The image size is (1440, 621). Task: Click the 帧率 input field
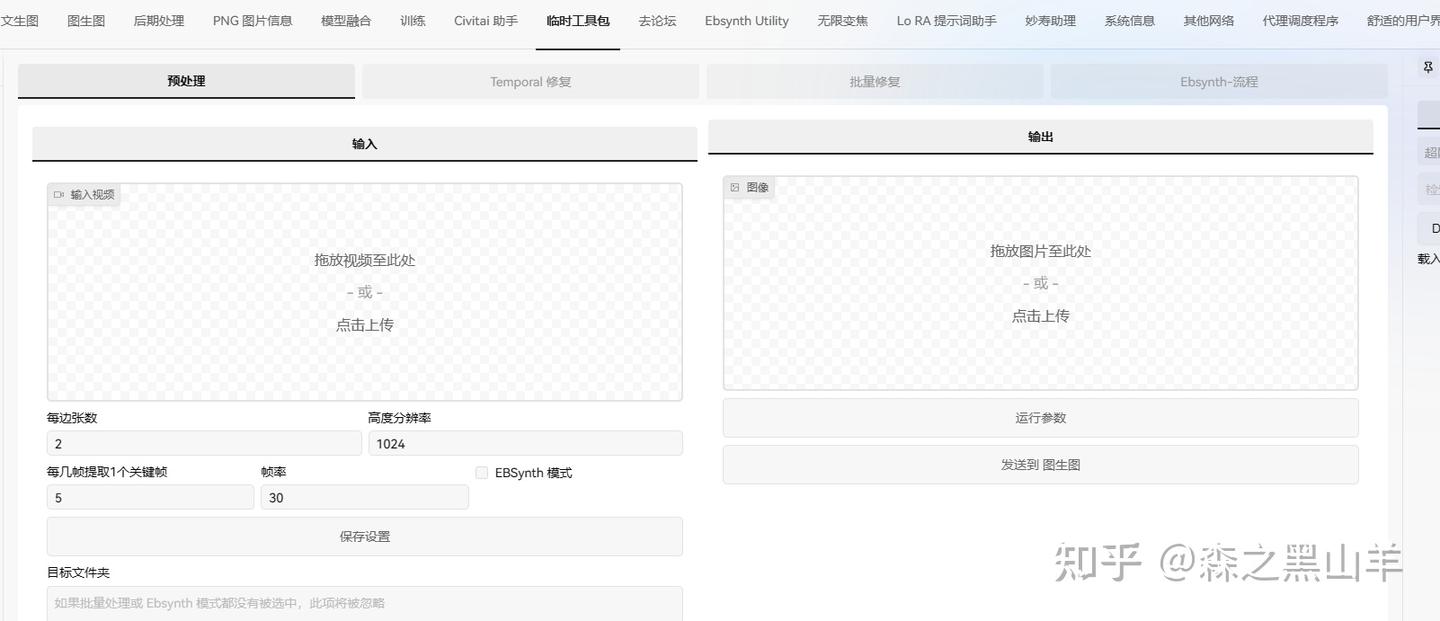[364, 496]
